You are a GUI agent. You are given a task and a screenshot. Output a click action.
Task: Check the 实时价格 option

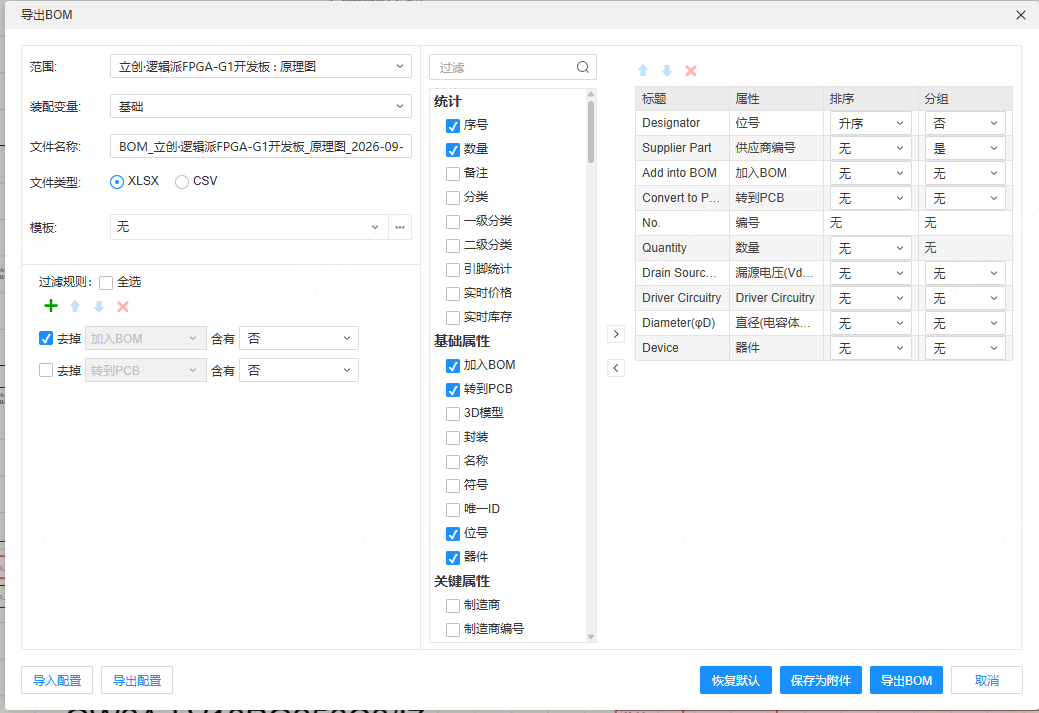pyautogui.click(x=453, y=294)
